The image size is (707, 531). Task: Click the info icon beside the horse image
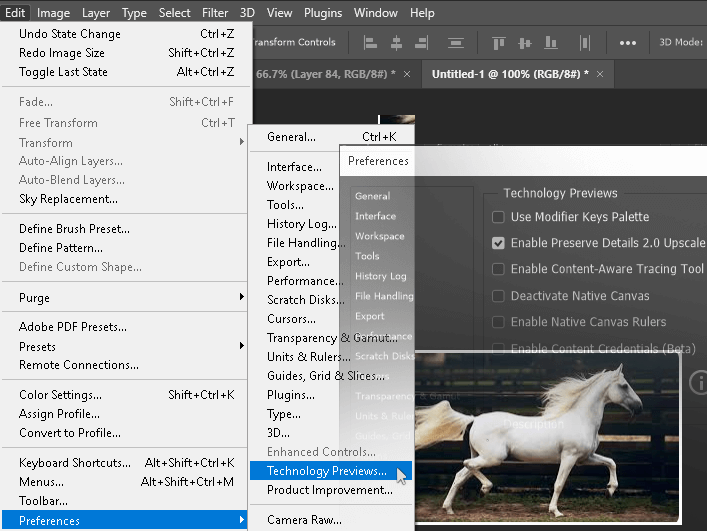[698, 382]
